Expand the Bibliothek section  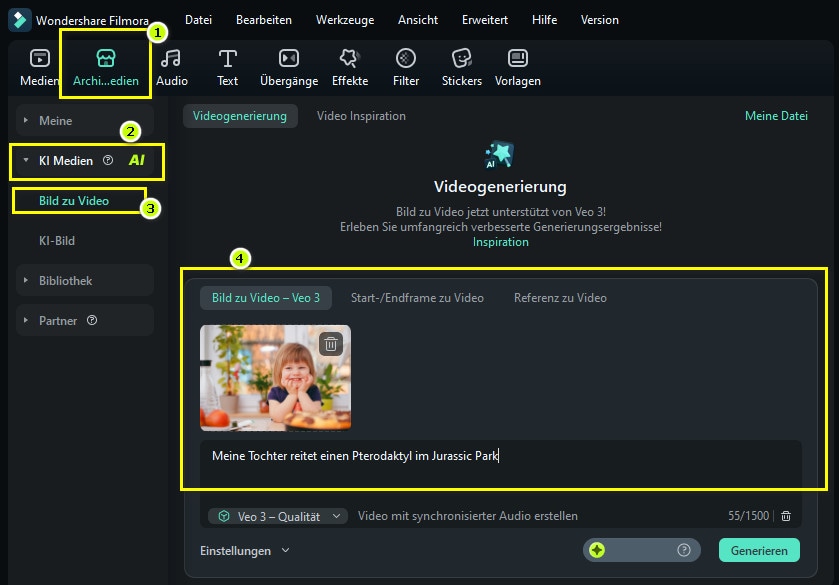coord(26,280)
